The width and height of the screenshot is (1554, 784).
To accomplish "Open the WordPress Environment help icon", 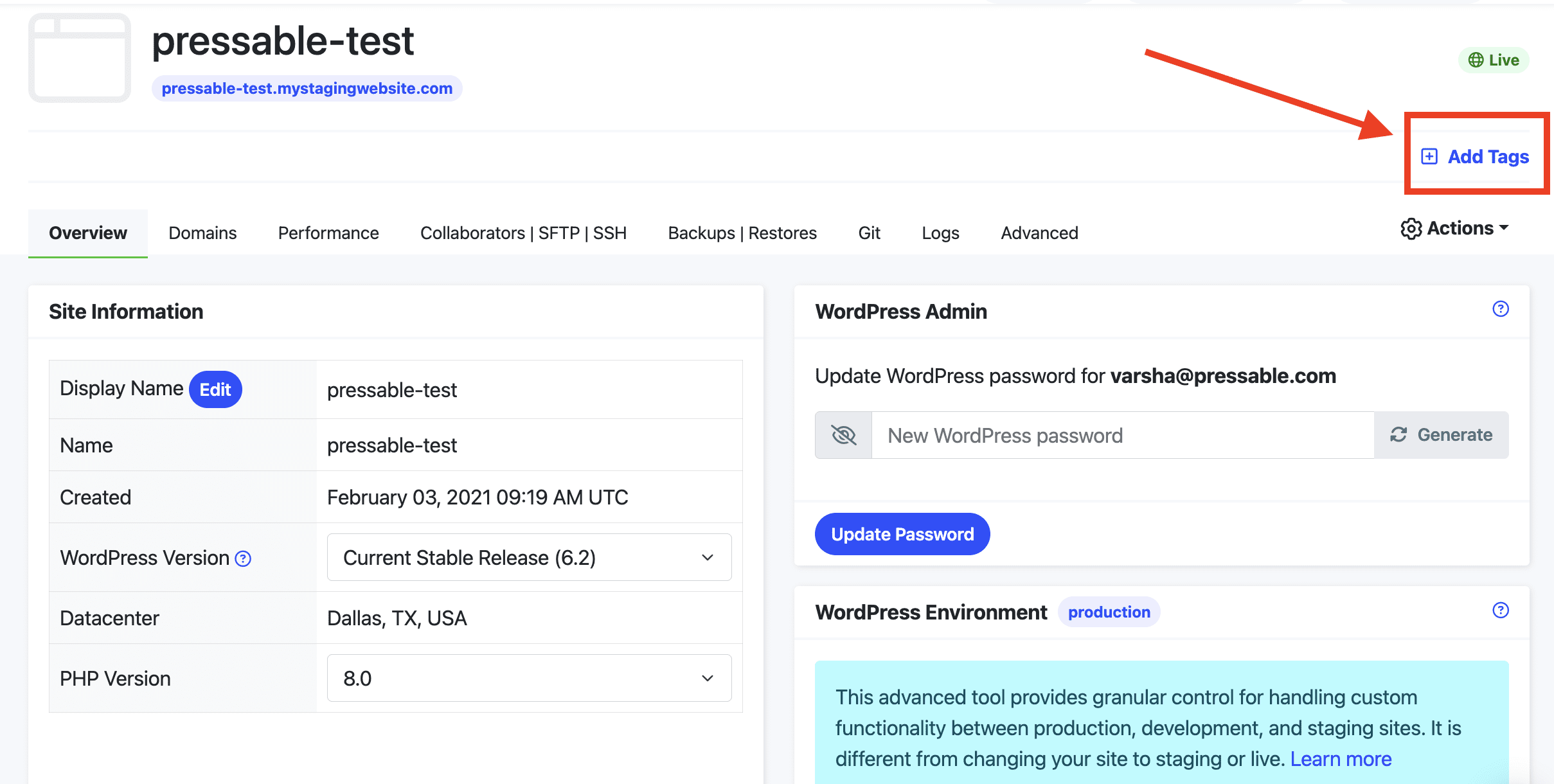I will [1500, 610].
